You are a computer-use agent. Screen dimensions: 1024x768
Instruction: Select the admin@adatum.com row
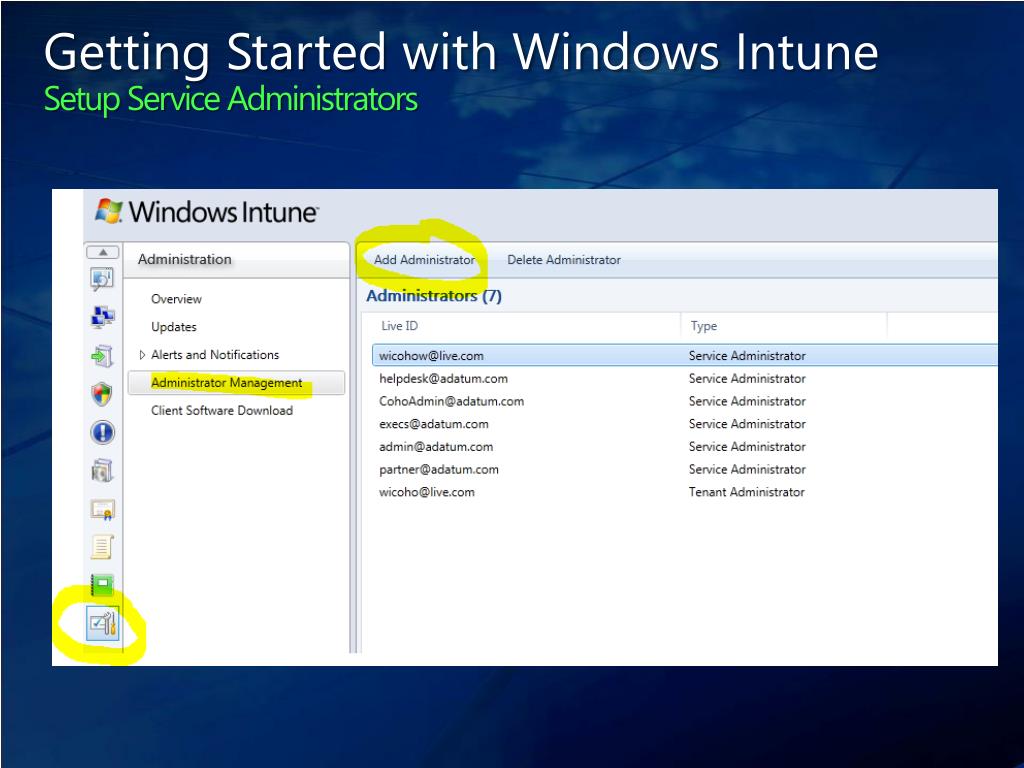[684, 447]
